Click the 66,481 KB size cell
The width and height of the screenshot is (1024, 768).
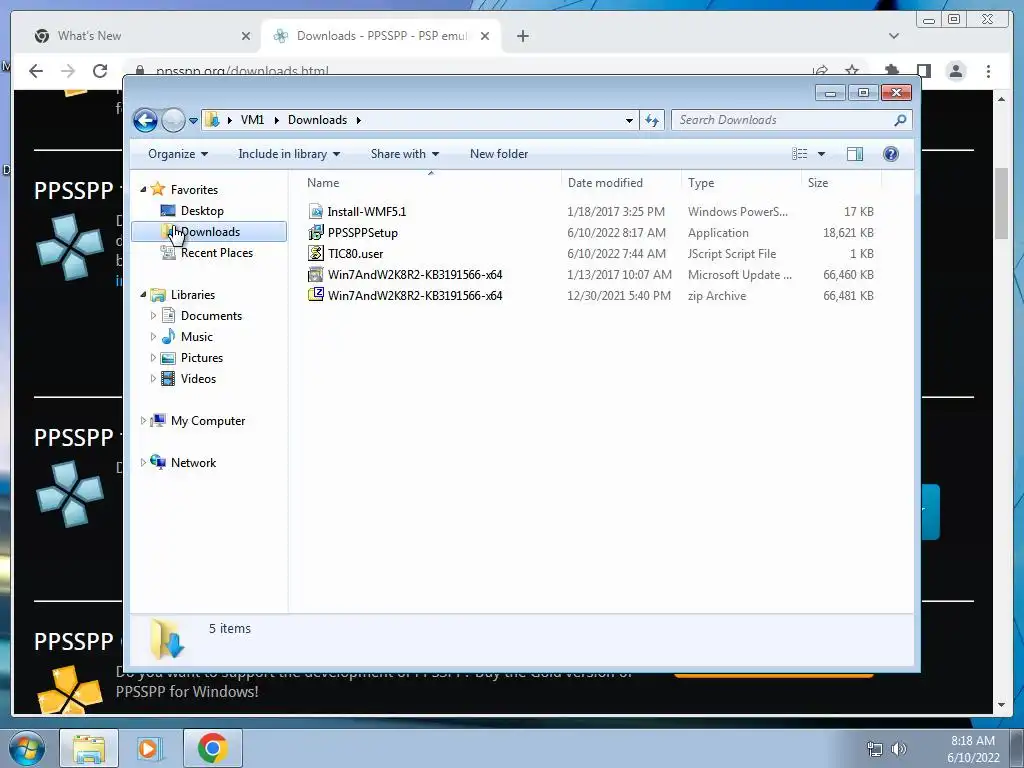pyautogui.click(x=848, y=296)
